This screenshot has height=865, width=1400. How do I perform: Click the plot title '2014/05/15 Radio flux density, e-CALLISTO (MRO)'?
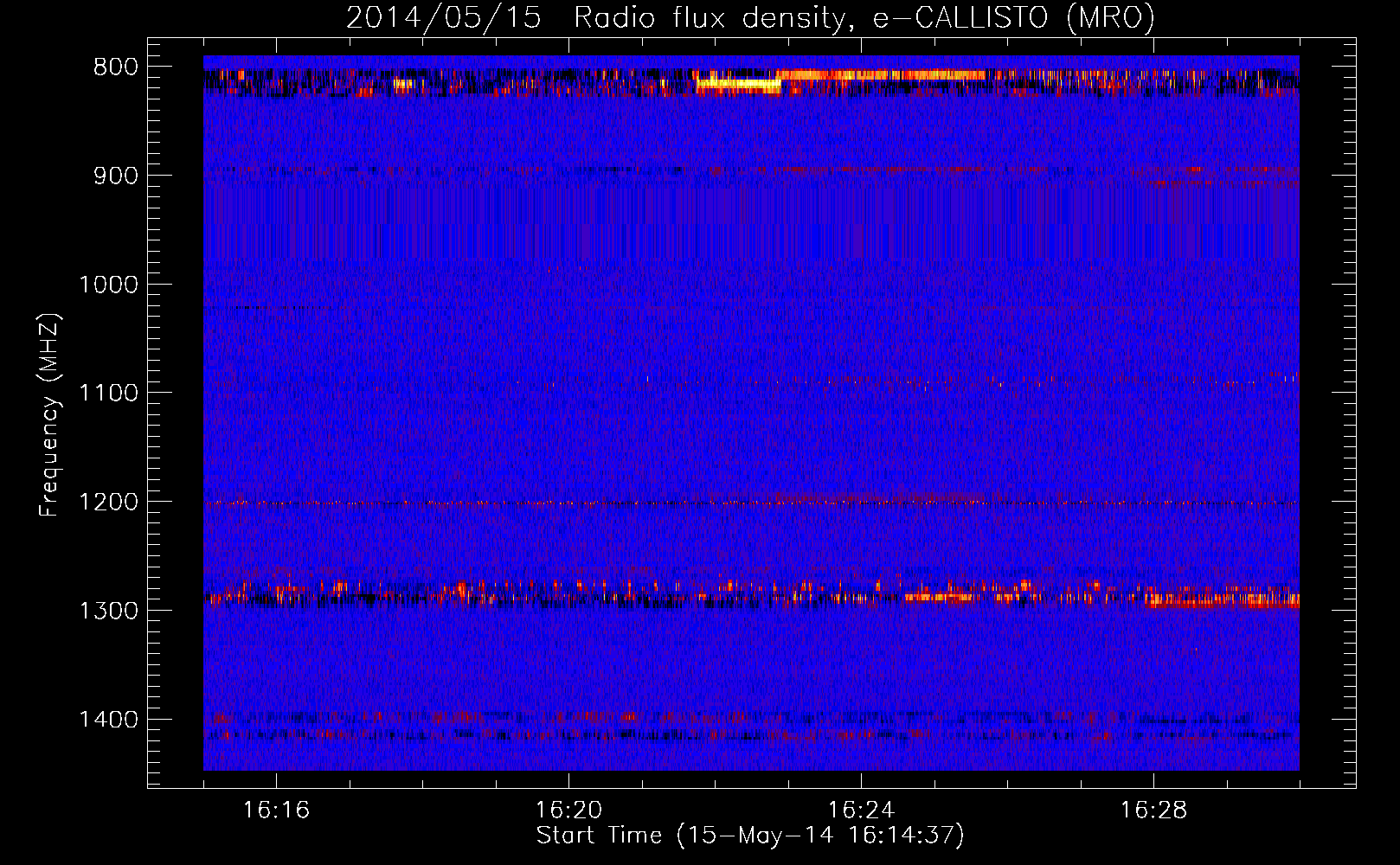(x=750, y=18)
